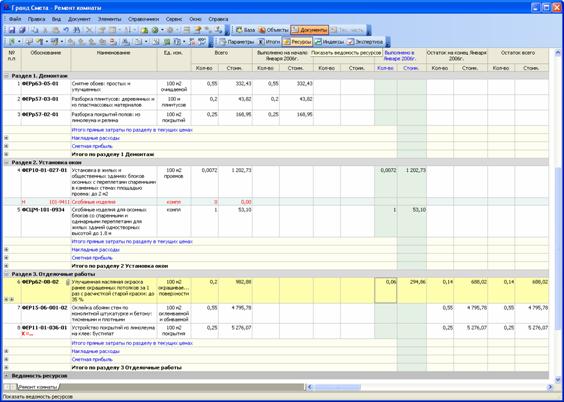Viewport: 564px width, 402px height.
Task: Expand Итого по разделу 3 row
Action: coord(6,367)
